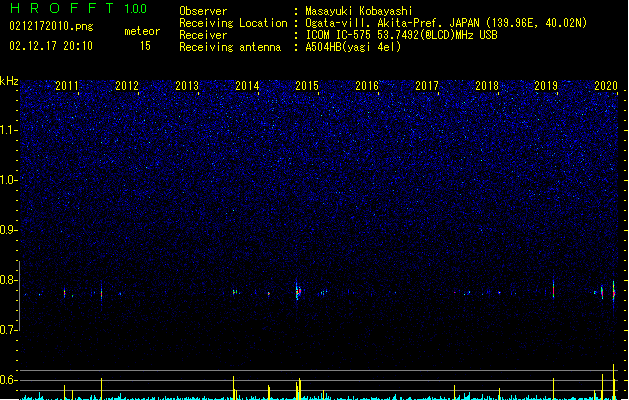Image resolution: width=629 pixels, height=400 pixels.
Task: Click the 2013 time axis marker
Action: 187,86
